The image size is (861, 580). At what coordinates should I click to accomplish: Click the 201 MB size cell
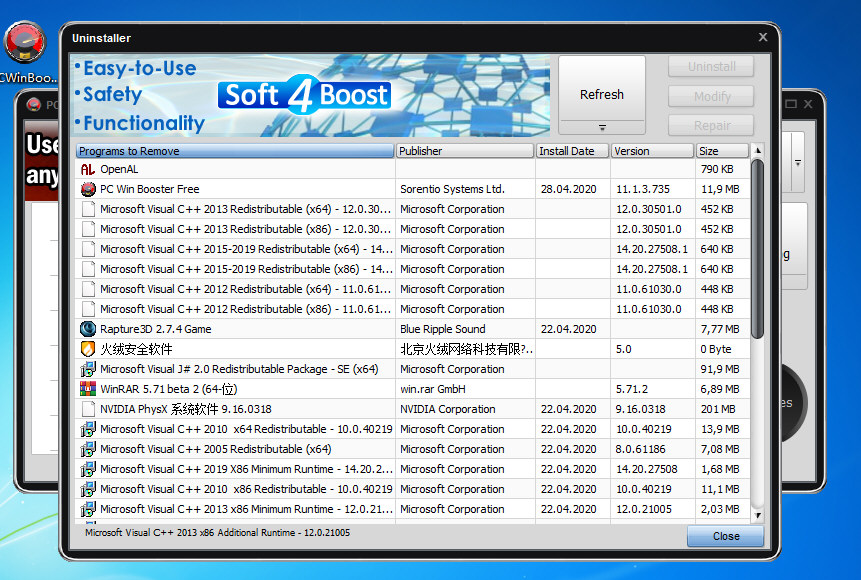tap(718, 409)
